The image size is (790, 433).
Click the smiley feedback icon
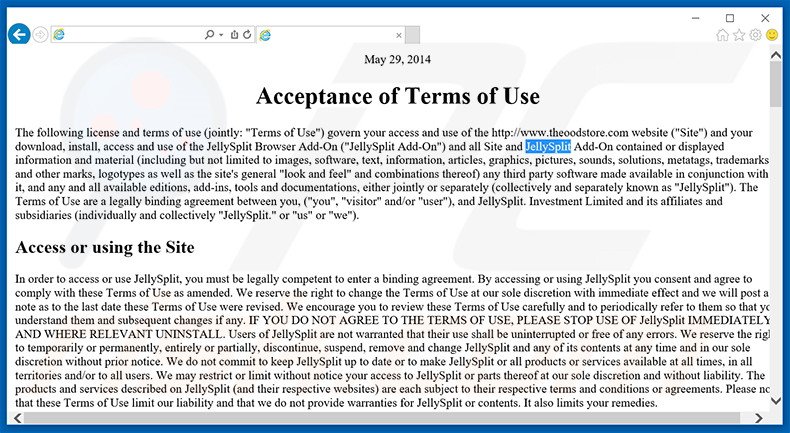pyautogui.click(x=772, y=35)
